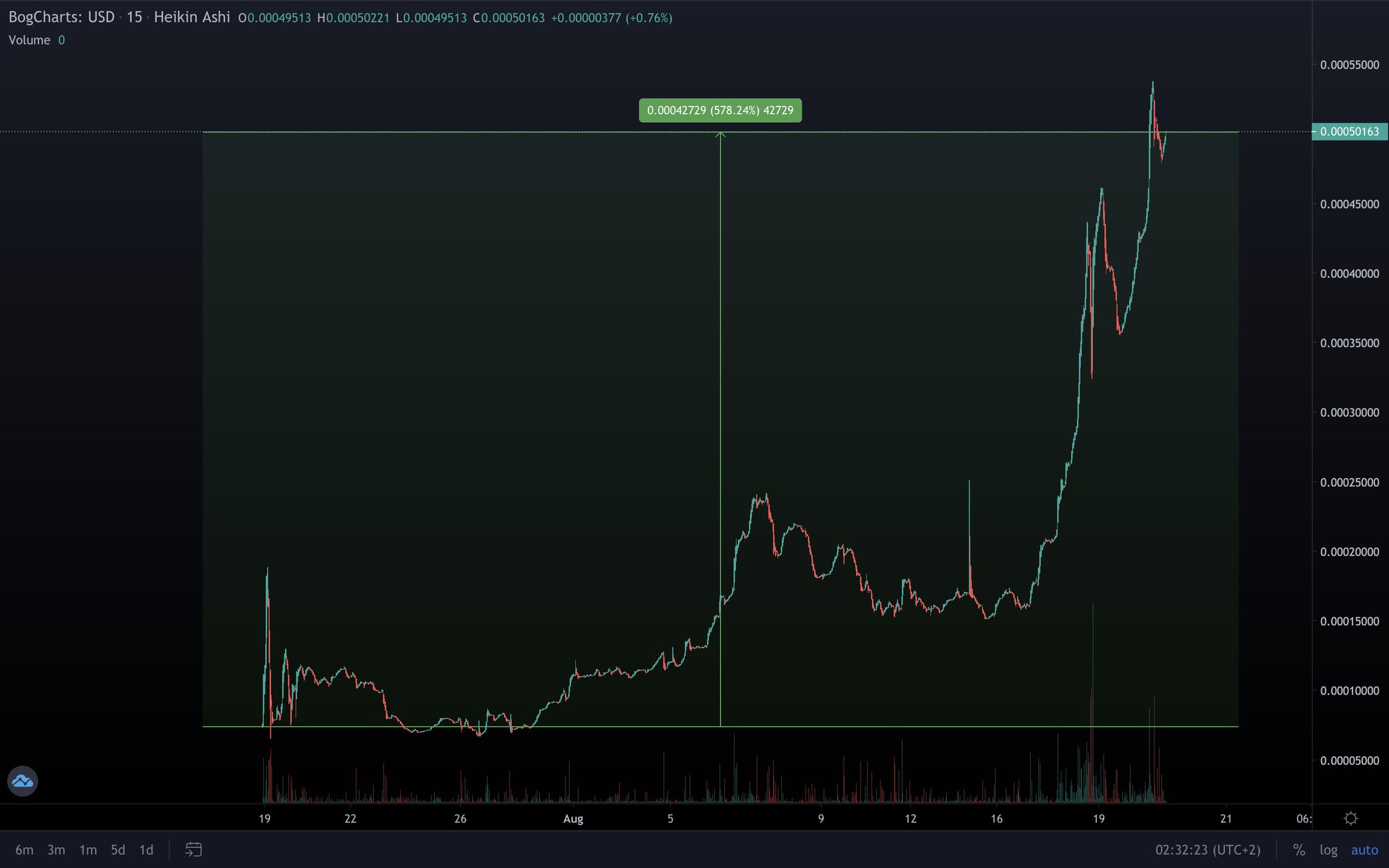
Task: Enable logarithmic scale via the log button
Action: coord(1329,849)
